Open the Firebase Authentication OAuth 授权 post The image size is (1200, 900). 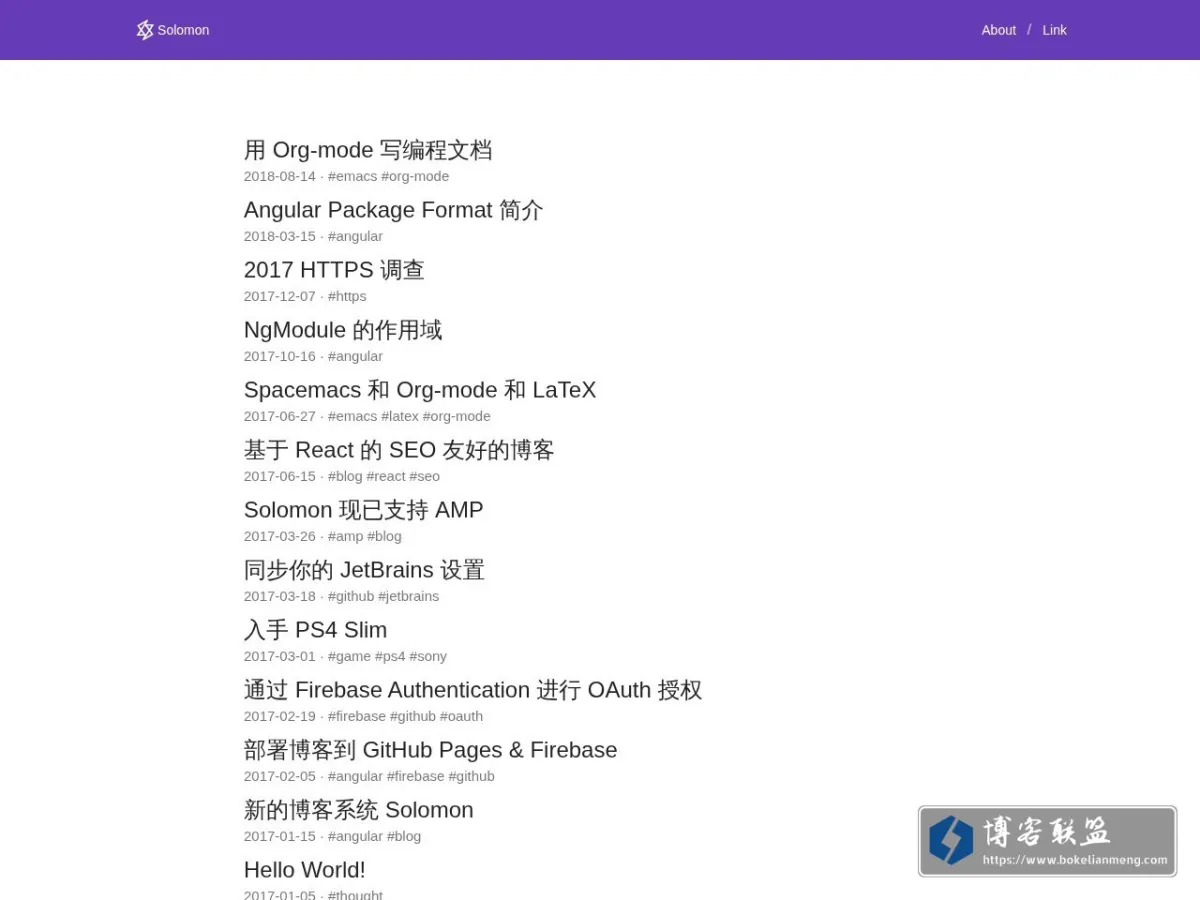(473, 690)
